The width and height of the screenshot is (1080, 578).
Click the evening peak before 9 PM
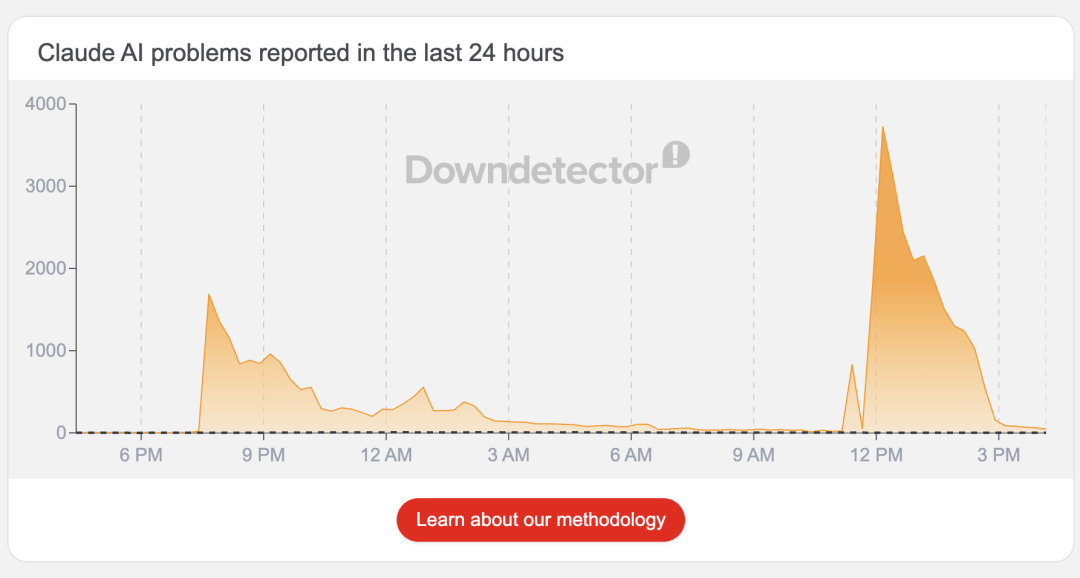(208, 294)
